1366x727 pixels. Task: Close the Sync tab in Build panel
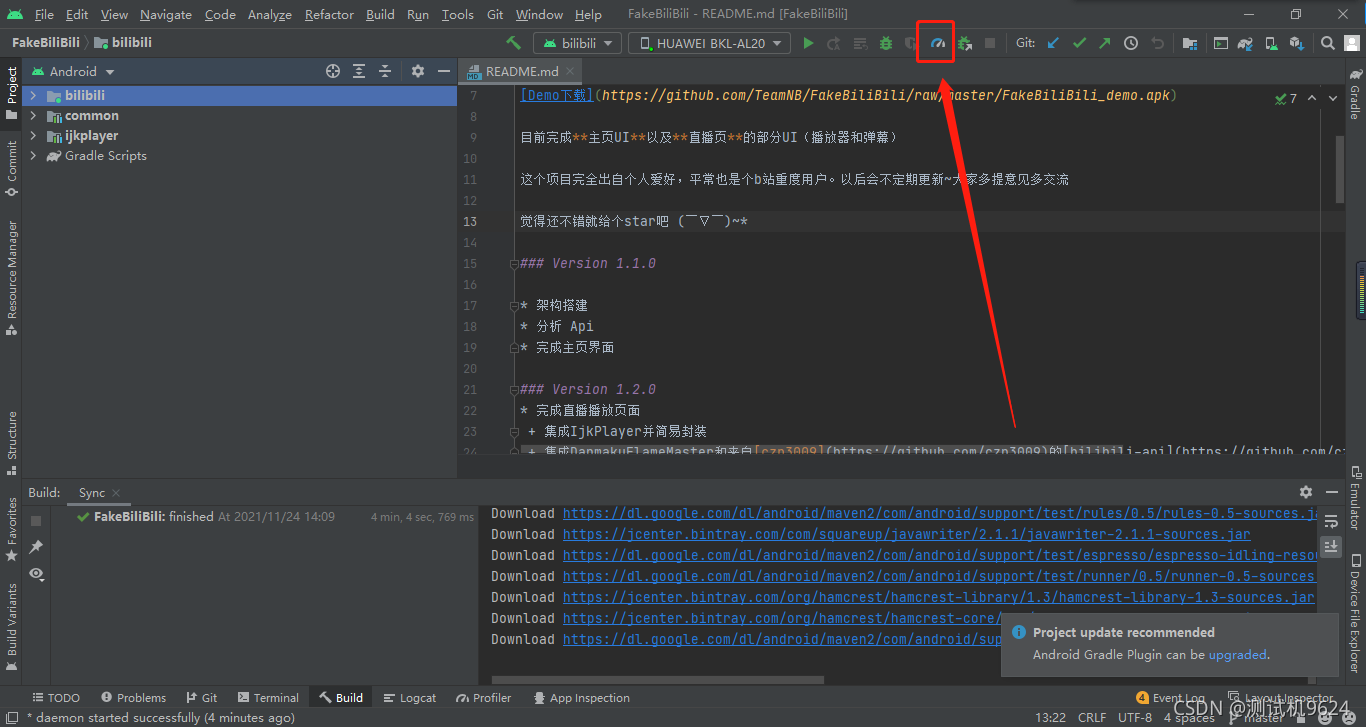coord(116,492)
